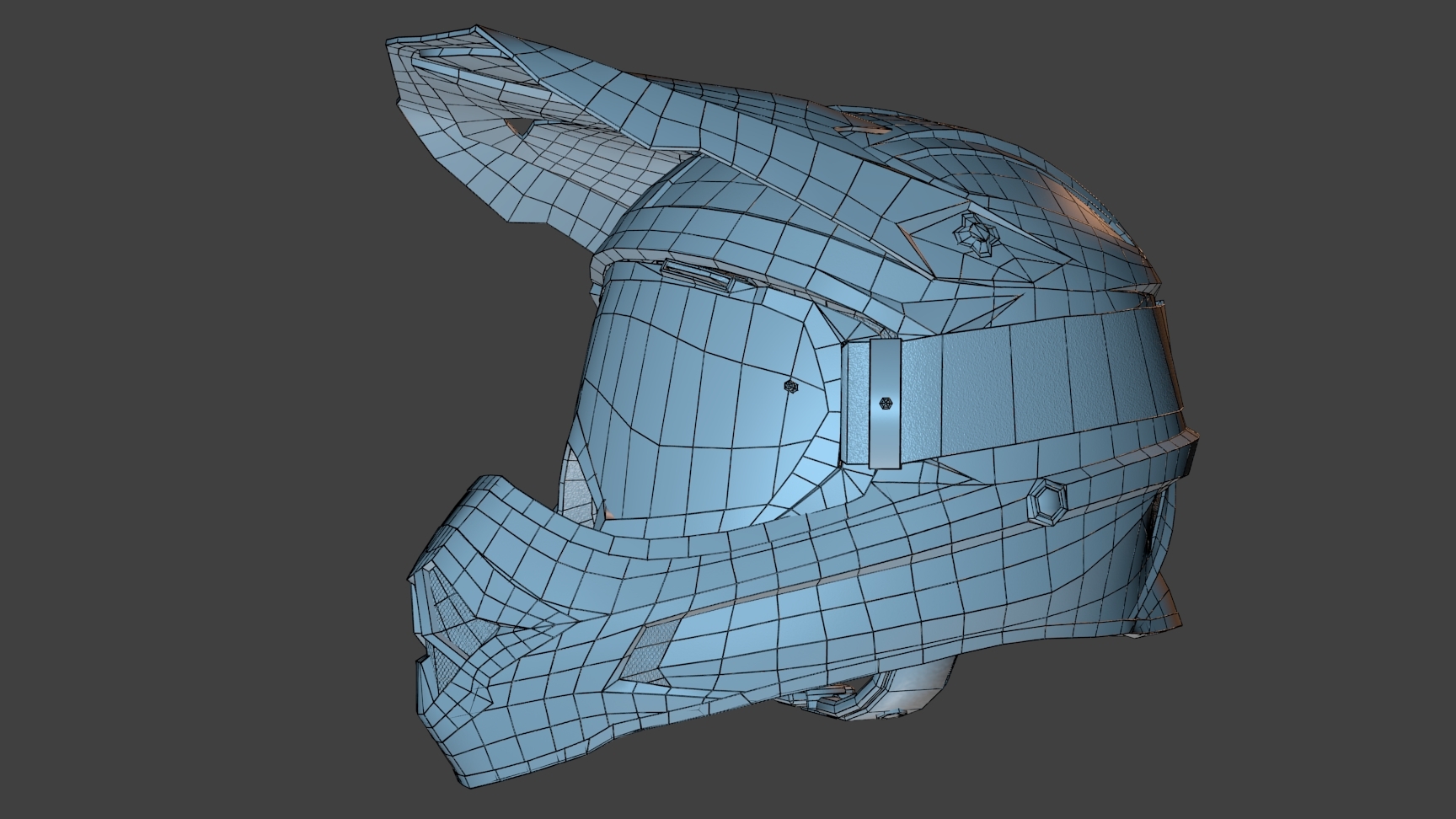The image size is (1456, 819).
Task: Click the small screw on the goggle lens
Action: point(790,386)
